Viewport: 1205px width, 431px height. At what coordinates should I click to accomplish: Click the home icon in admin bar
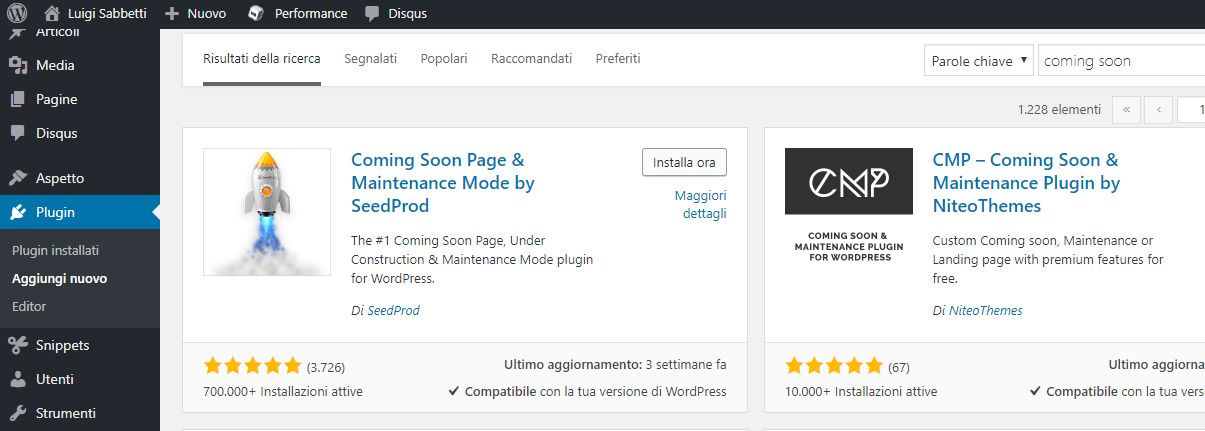pyautogui.click(x=53, y=14)
